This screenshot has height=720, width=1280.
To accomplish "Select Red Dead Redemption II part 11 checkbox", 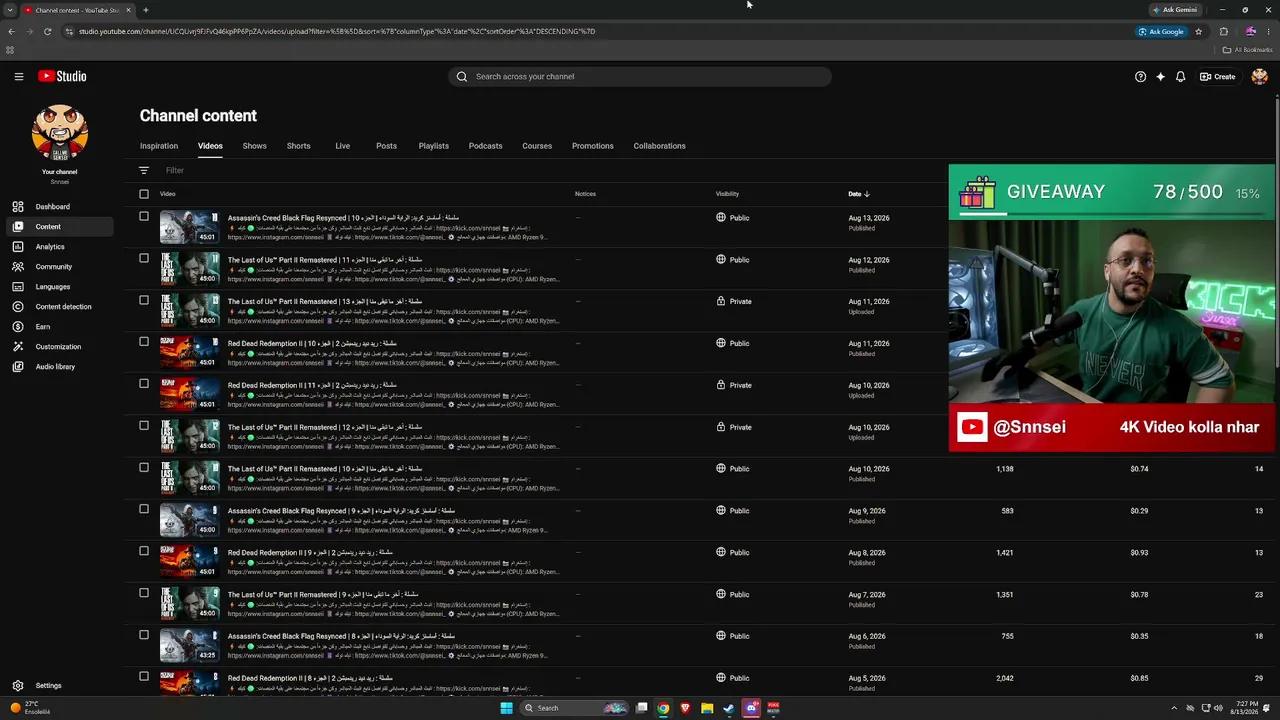I will coord(144,384).
